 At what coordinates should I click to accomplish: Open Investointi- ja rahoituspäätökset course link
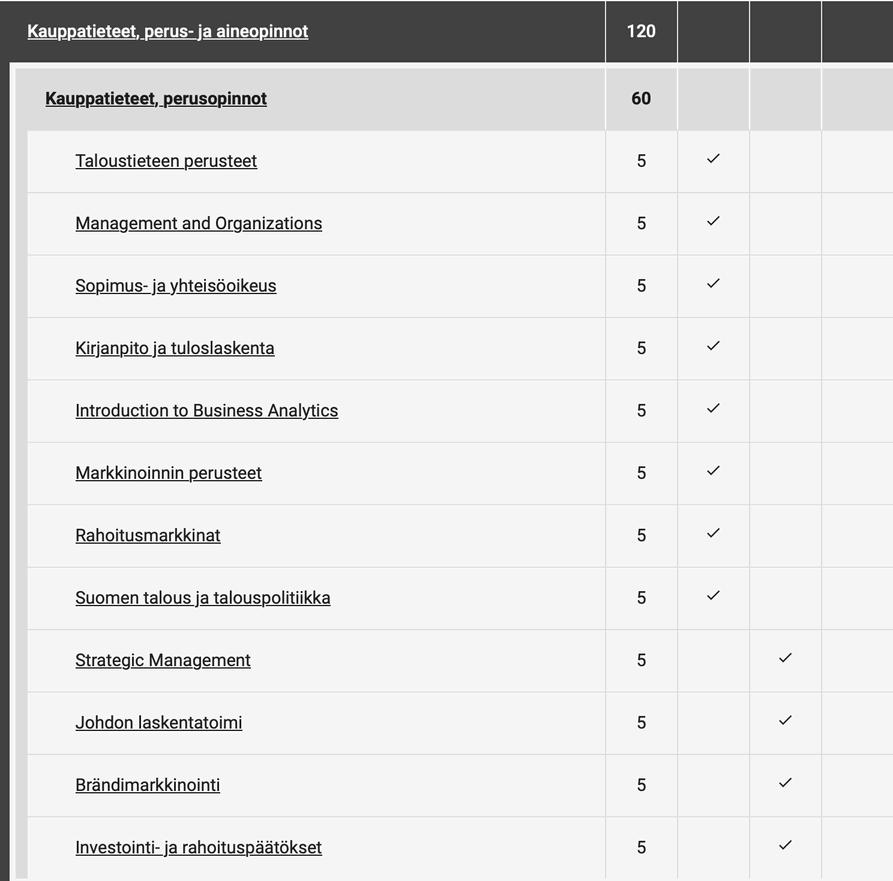coord(198,848)
